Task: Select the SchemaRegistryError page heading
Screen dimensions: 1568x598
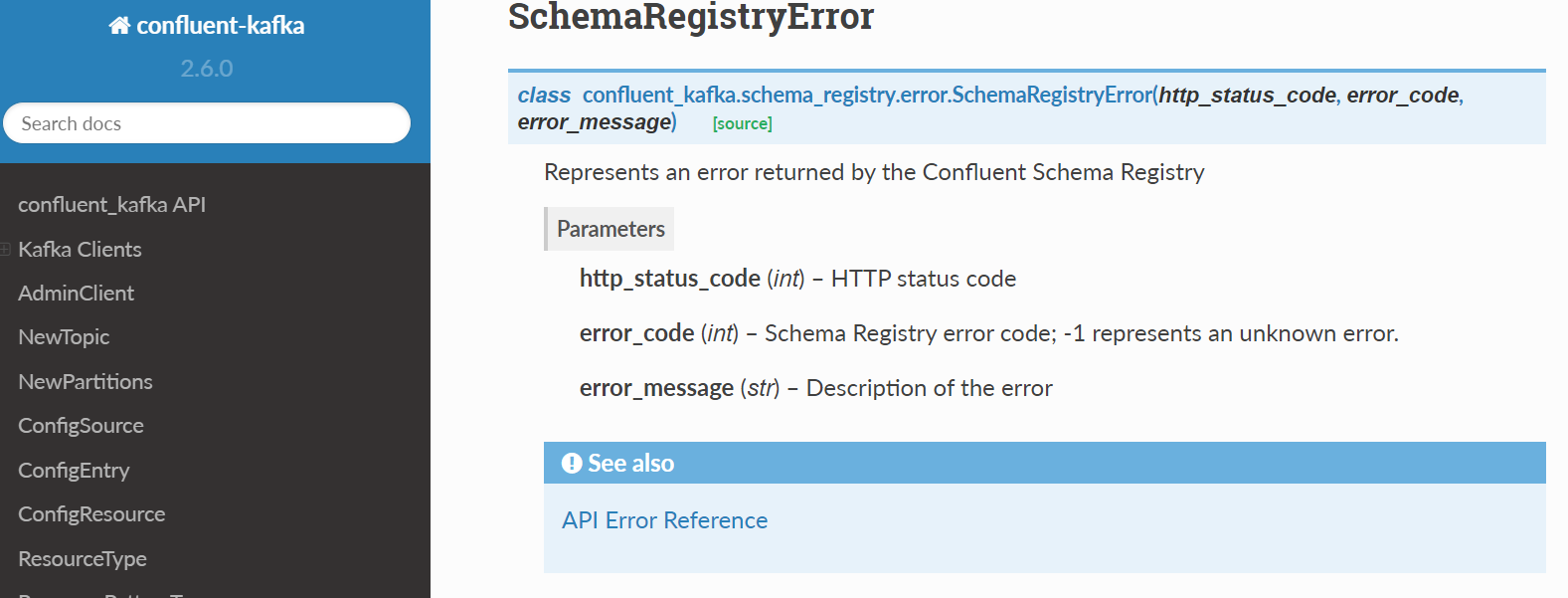Action: (688, 17)
